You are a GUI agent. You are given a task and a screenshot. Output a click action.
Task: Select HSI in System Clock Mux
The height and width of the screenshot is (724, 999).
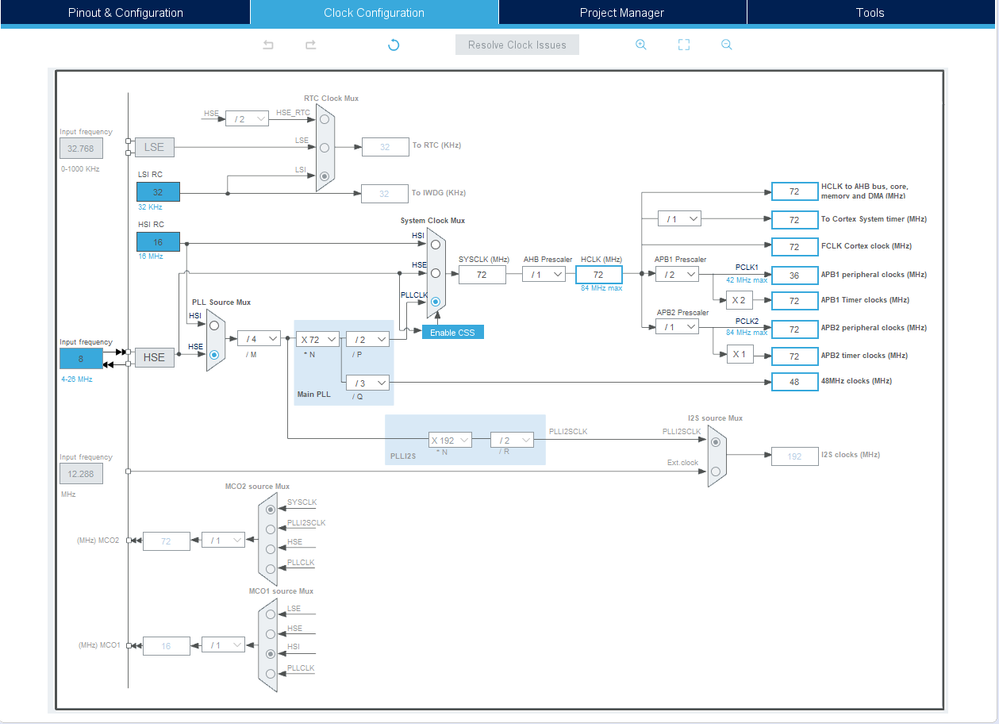pyautogui.click(x=436, y=244)
